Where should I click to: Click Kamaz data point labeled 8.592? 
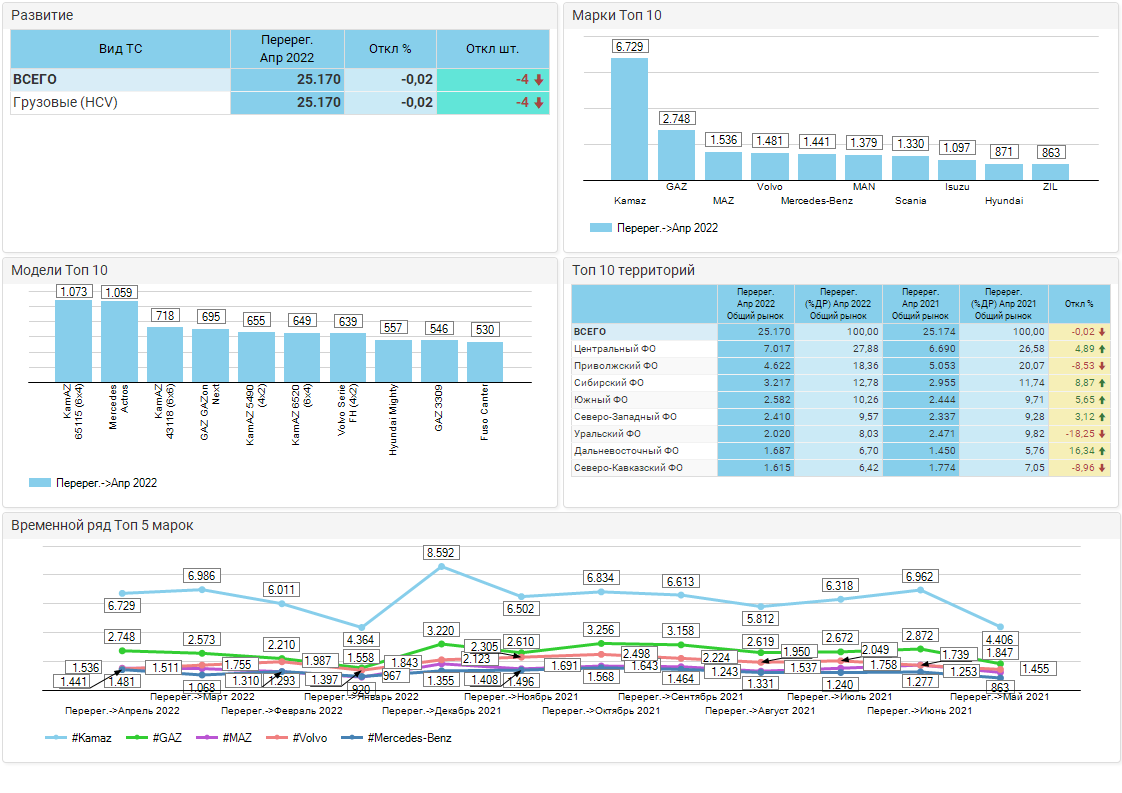(442, 567)
